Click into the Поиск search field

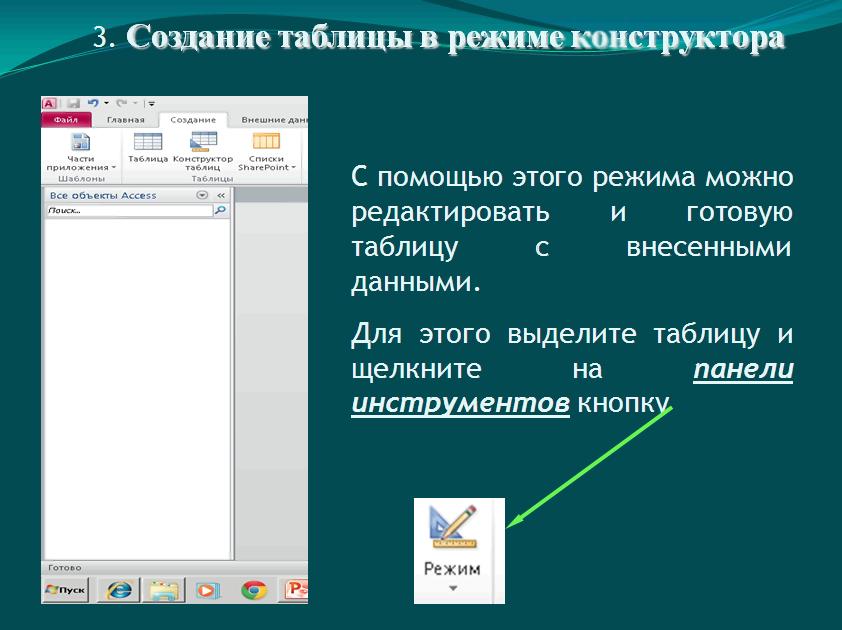(x=128, y=211)
